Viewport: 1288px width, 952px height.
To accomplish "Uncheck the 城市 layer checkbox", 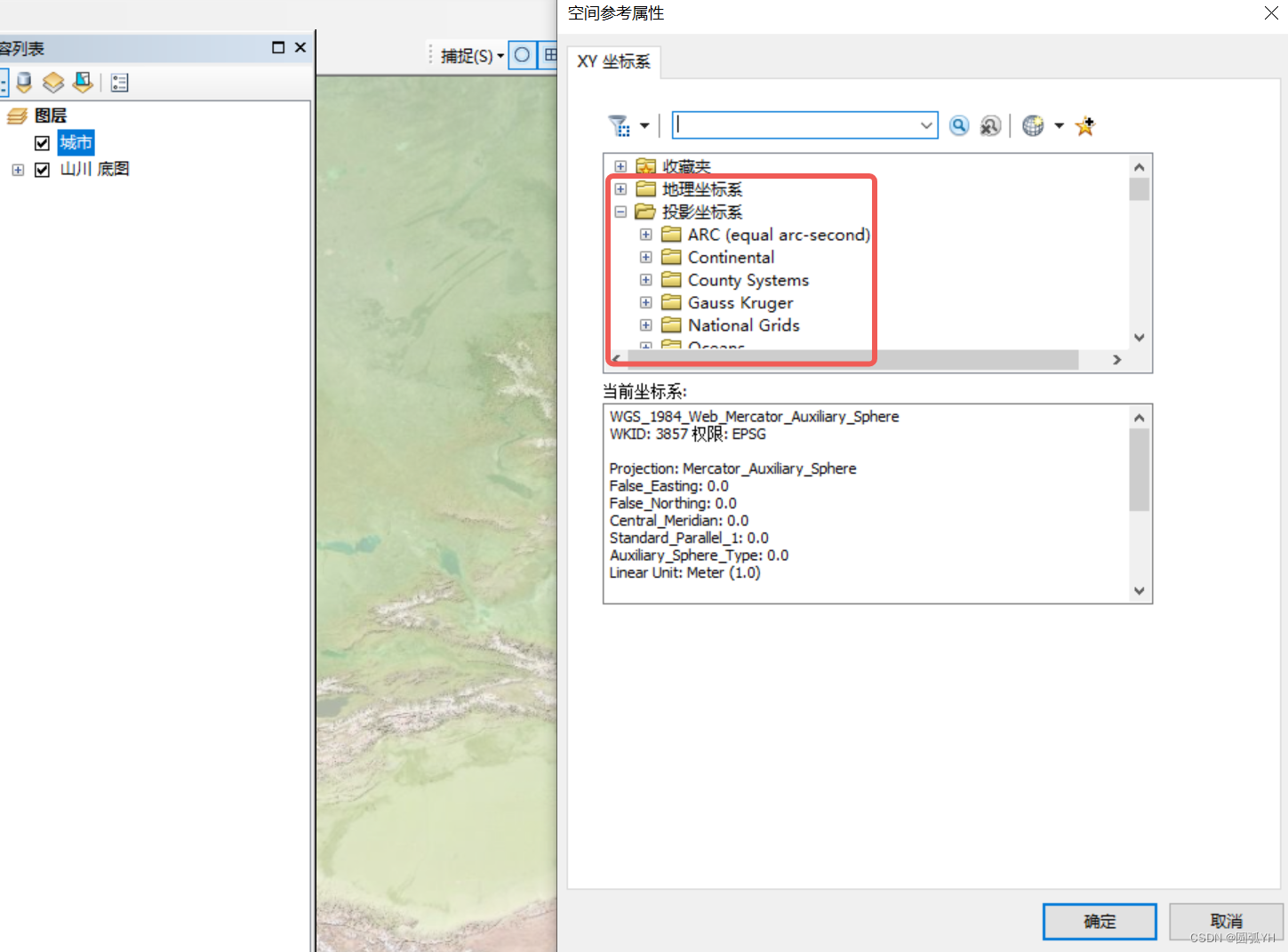I will tap(42, 142).
